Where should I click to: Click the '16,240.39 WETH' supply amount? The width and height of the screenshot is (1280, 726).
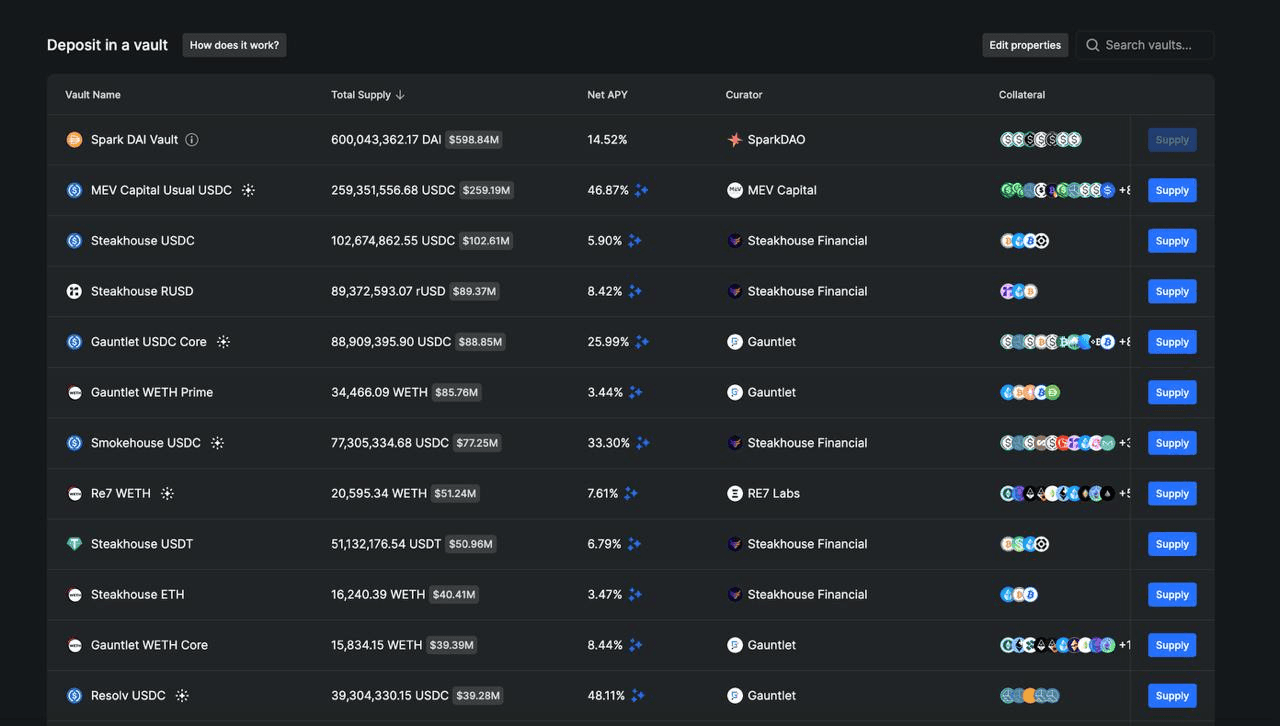tap(378, 595)
